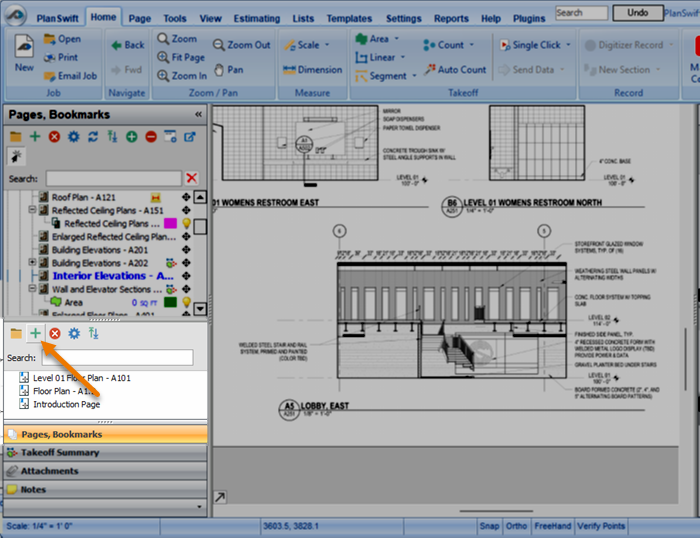Click Auto Count

[455, 70]
